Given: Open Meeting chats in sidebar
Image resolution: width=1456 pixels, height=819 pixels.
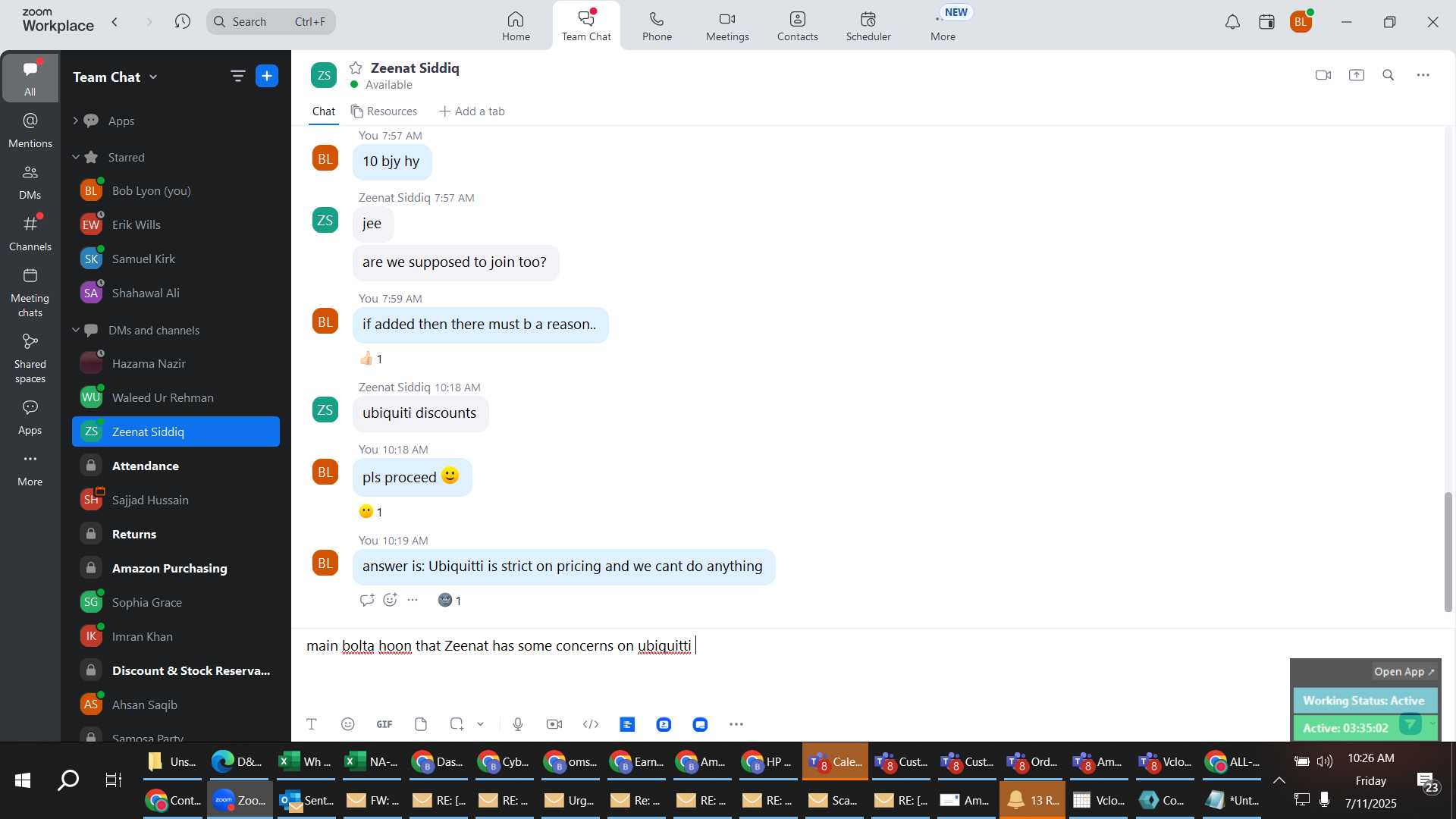Looking at the screenshot, I should 30,292.
